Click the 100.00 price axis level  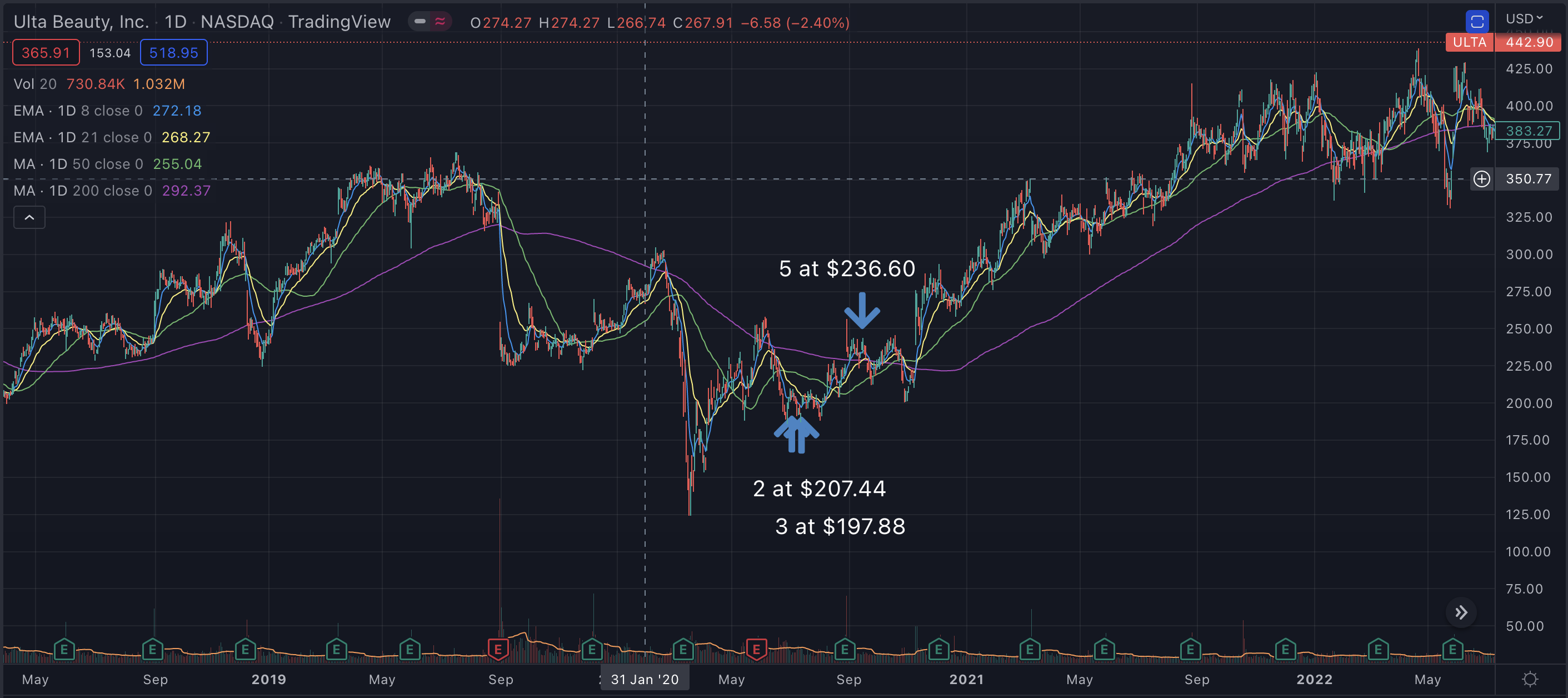[1529, 551]
